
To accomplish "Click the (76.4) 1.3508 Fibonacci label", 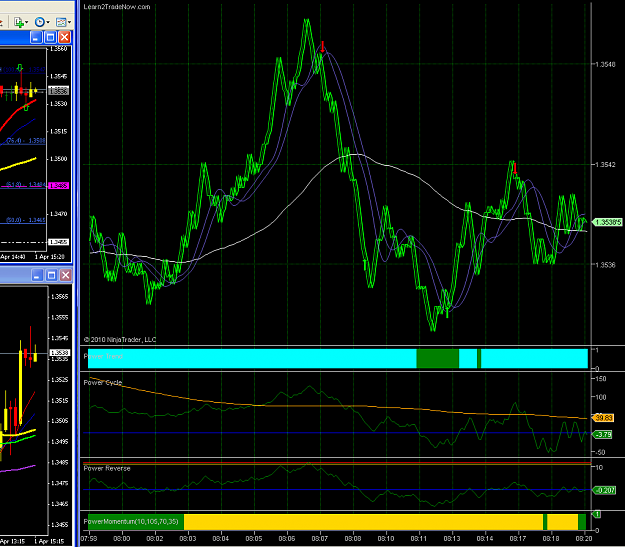I will point(26,141).
